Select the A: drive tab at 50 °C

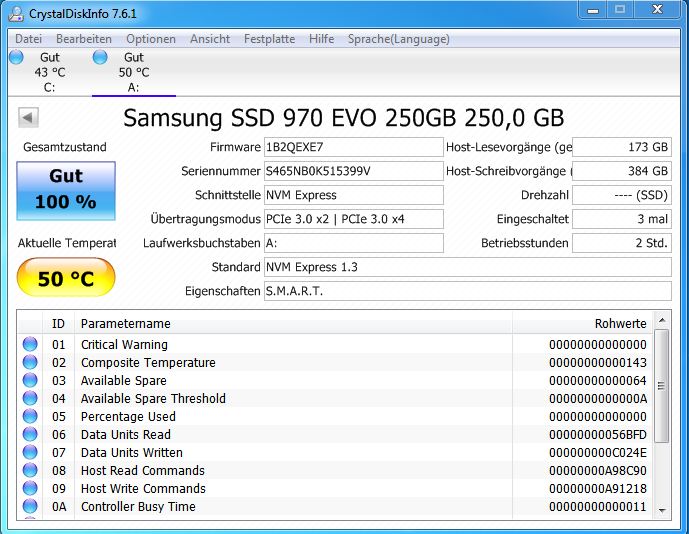pos(134,72)
